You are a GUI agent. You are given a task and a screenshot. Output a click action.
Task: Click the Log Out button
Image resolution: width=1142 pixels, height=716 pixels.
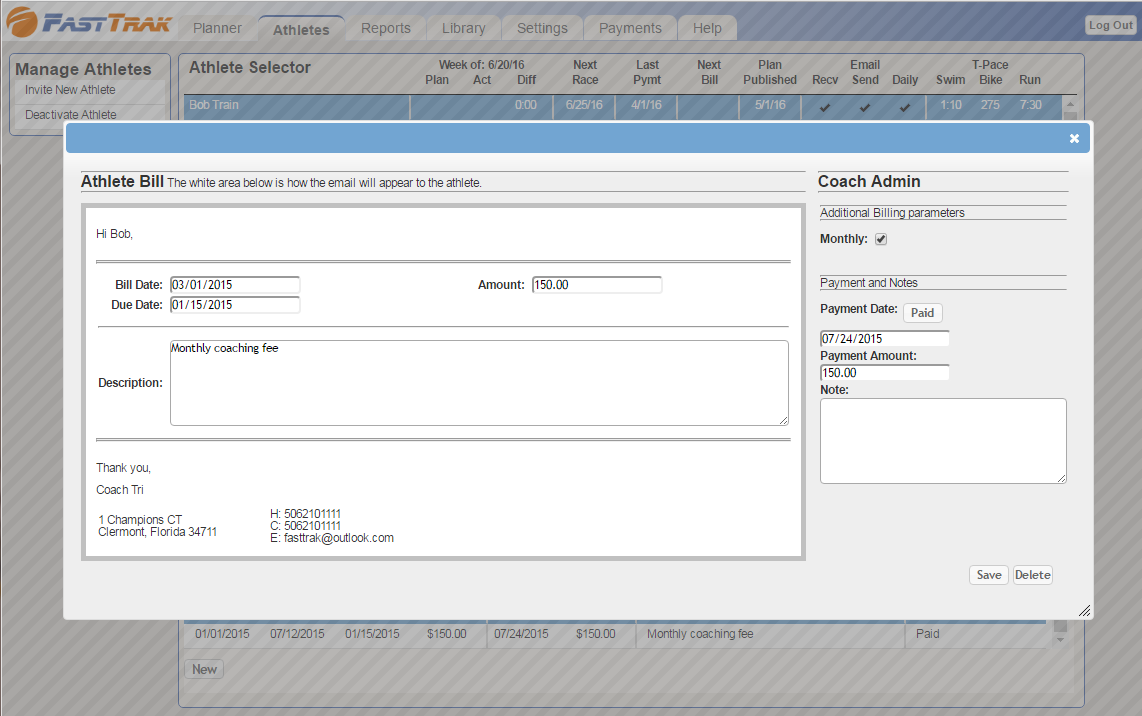point(1110,25)
